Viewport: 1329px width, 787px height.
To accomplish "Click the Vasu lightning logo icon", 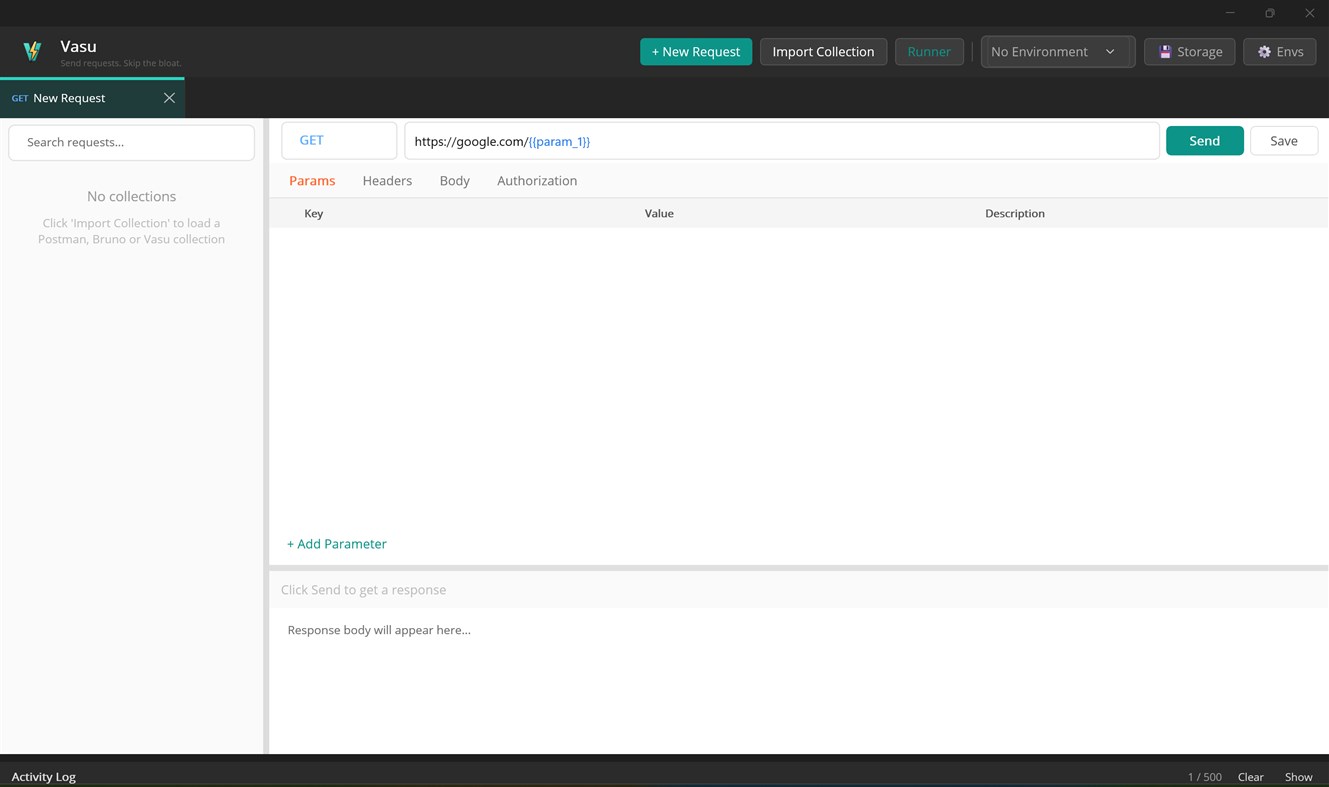I will point(32,51).
